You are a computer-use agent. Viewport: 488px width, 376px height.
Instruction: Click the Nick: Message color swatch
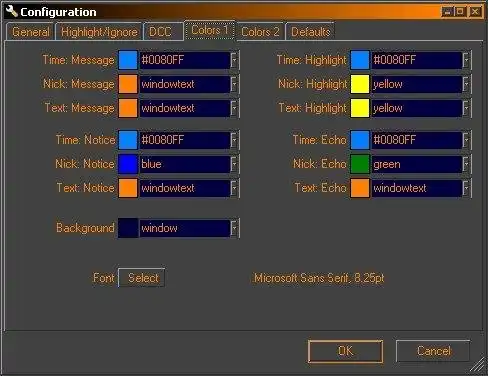128,84
